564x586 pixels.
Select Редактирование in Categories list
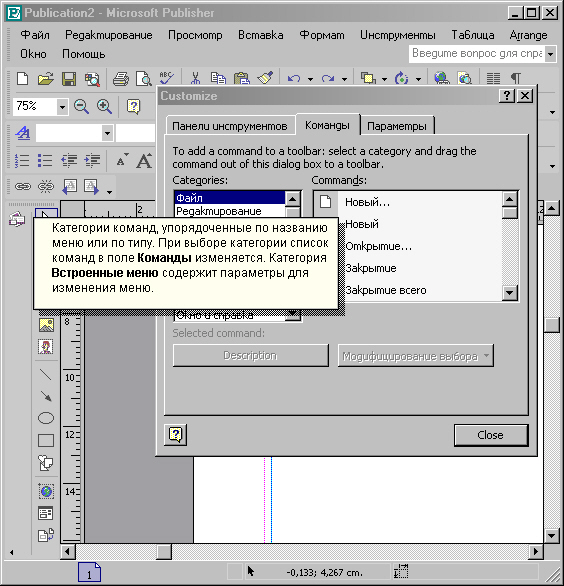(x=229, y=211)
